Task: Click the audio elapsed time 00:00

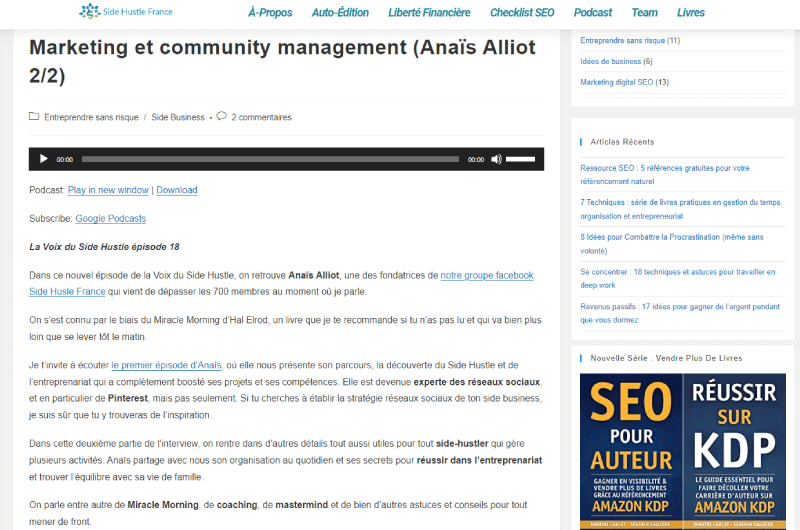Action: tap(65, 160)
